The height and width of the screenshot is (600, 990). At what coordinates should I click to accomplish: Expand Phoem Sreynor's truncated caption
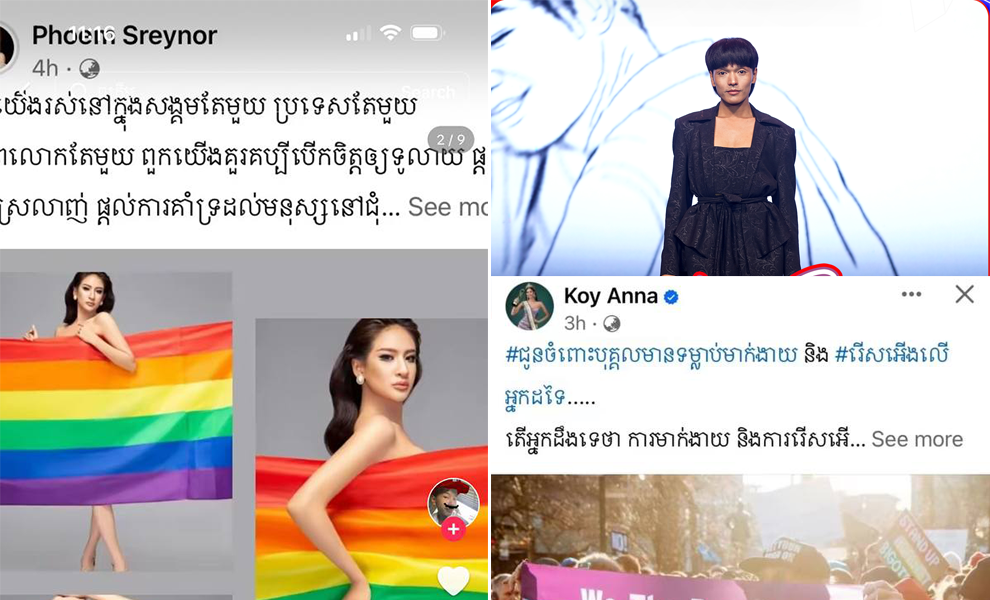pyautogui.click(x=447, y=207)
